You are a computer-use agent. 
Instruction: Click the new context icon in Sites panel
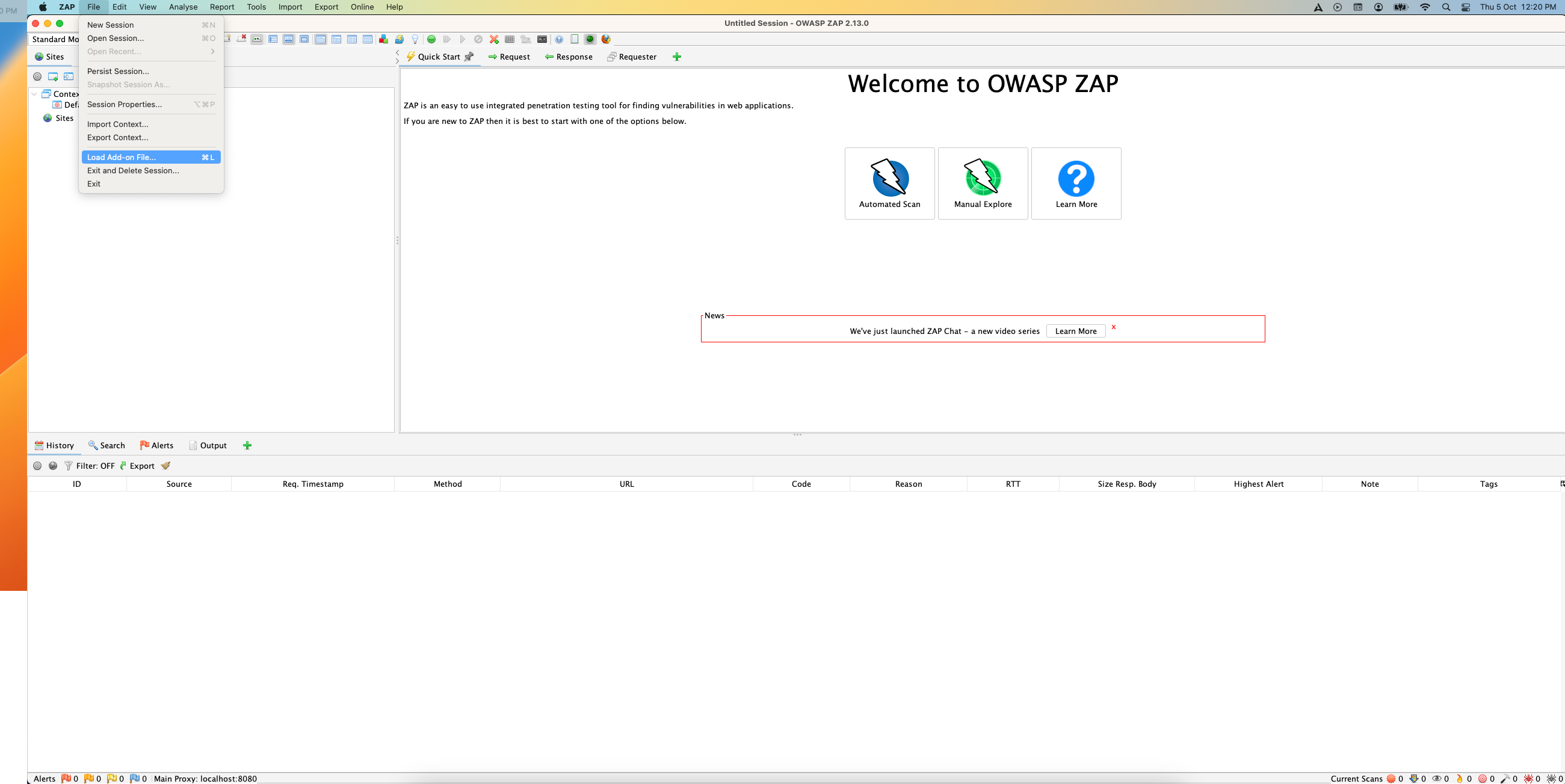point(53,77)
